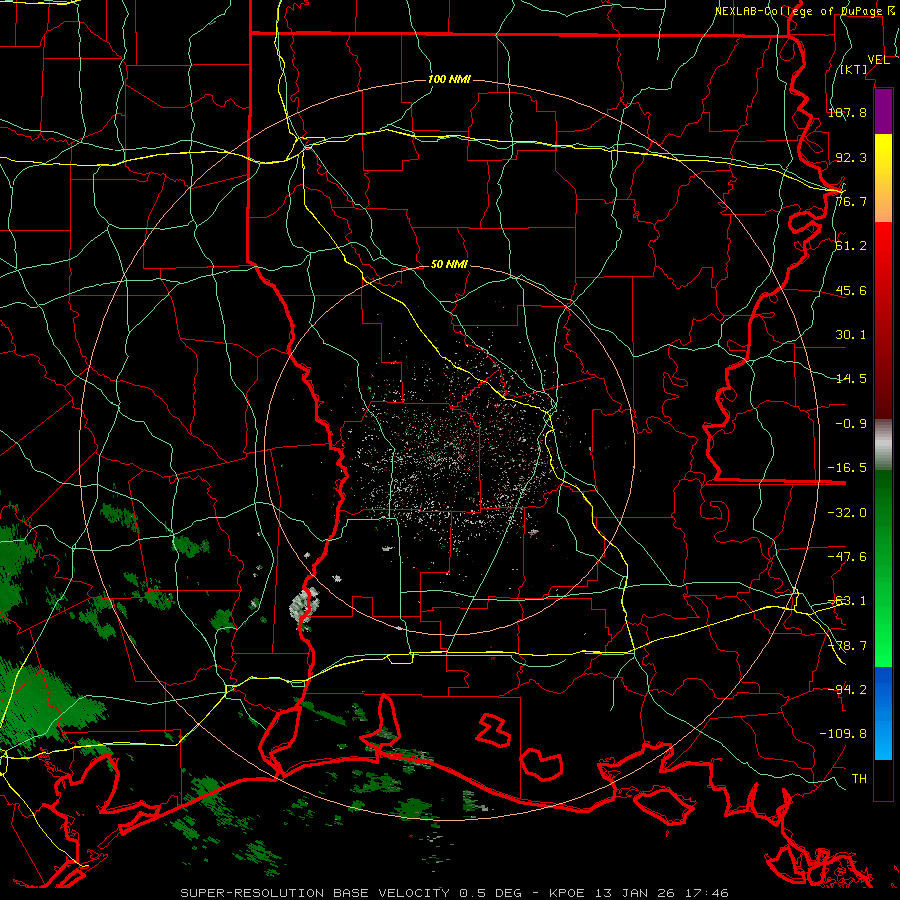Viewport: 900px width, 900px height.
Task: Click the 107.8 velocity scale value
Action: 847,112
